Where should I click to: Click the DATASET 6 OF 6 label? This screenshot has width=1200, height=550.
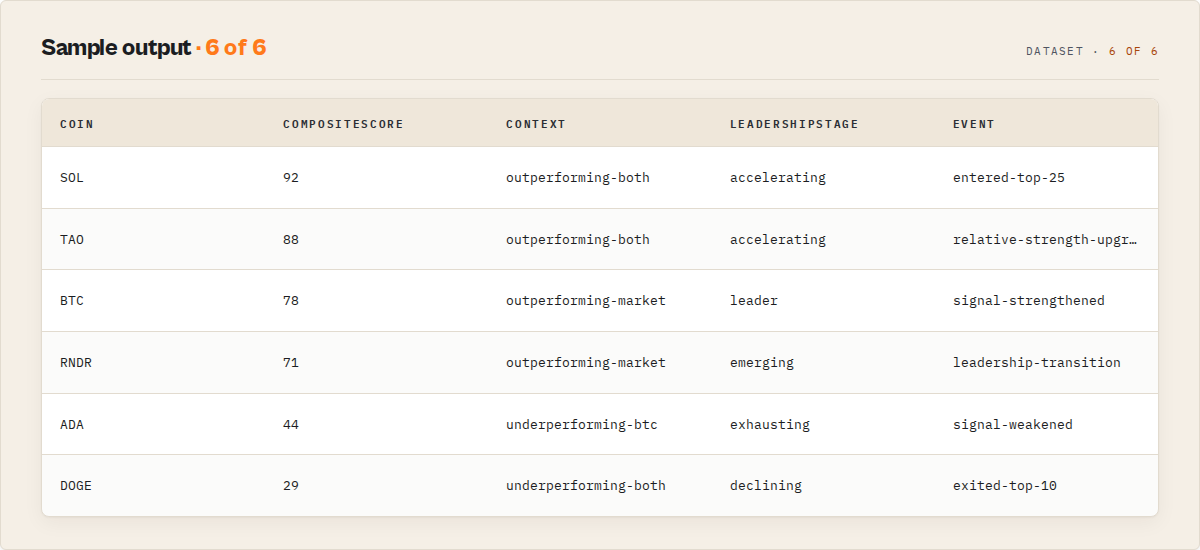point(1092,51)
